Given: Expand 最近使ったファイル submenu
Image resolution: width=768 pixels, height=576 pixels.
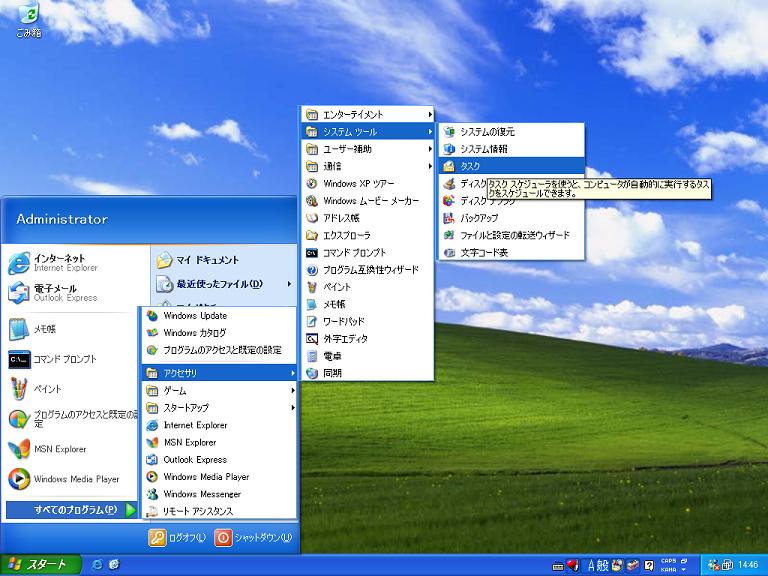Looking at the screenshot, I should pos(224,284).
